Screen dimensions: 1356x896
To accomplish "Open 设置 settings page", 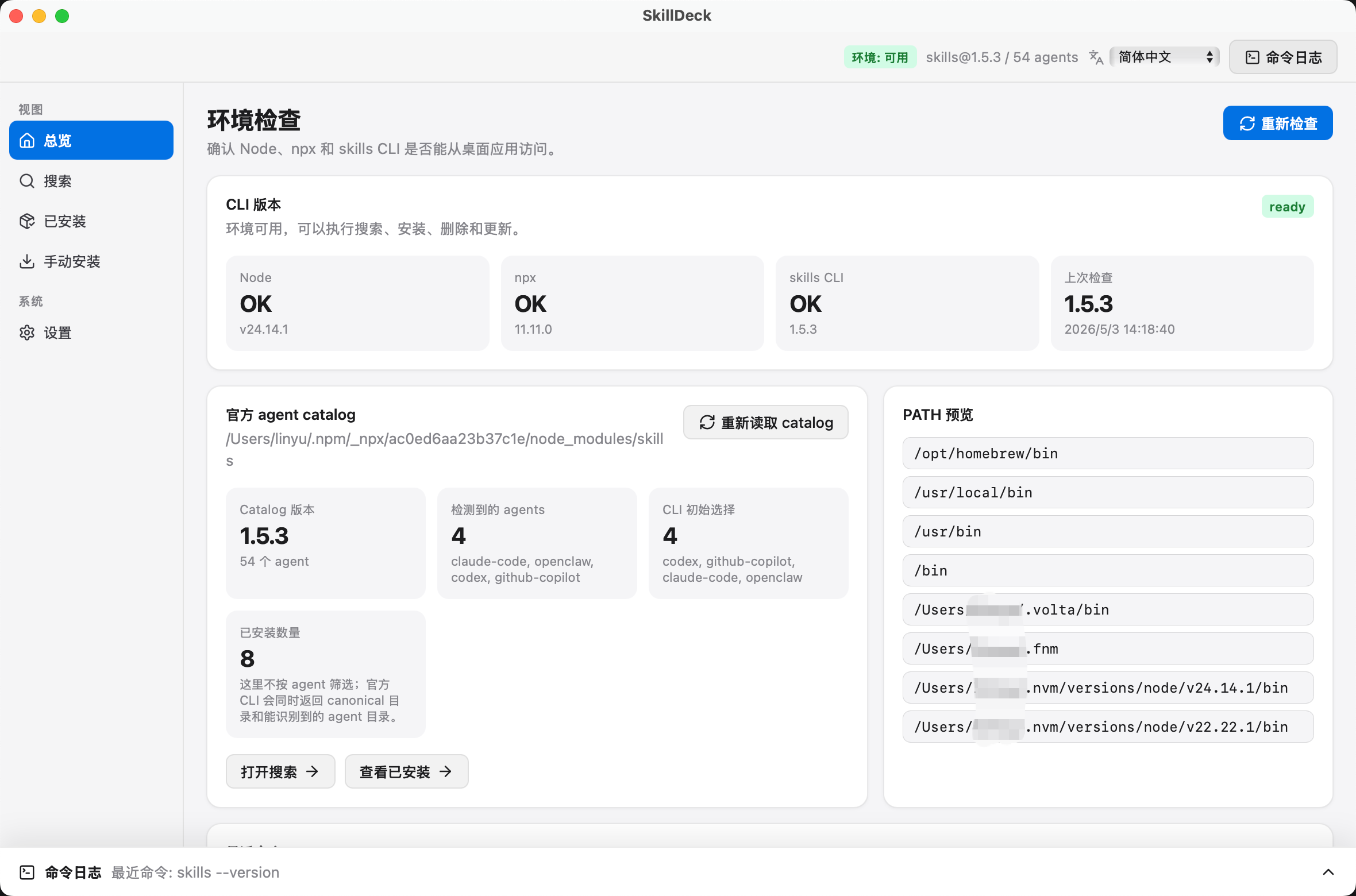I will (x=91, y=333).
